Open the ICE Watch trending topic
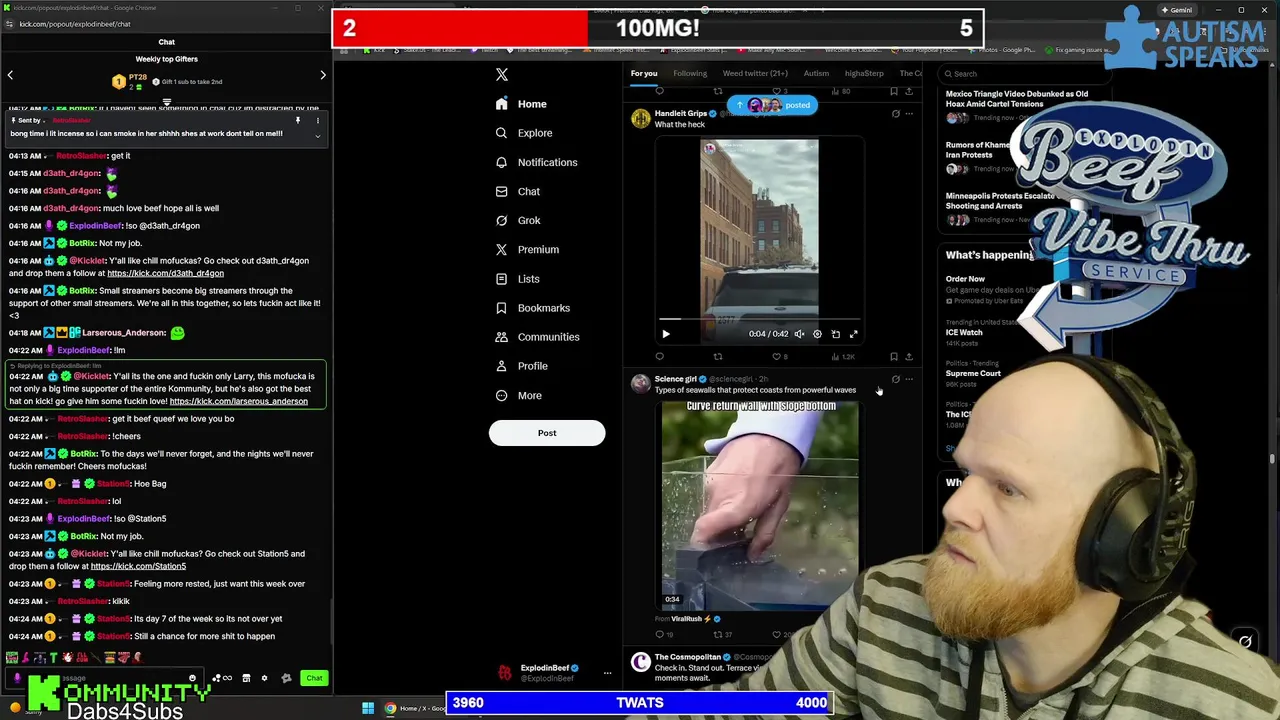Viewport: 1280px width, 720px height. point(965,333)
